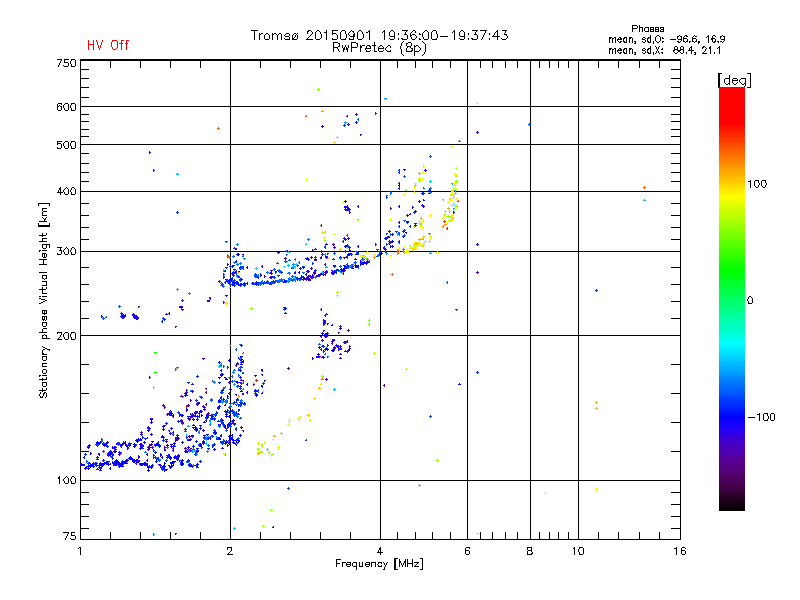This screenshot has width=800, height=600.
Task: Click the y-axis tick label '400'
Action: point(66,191)
